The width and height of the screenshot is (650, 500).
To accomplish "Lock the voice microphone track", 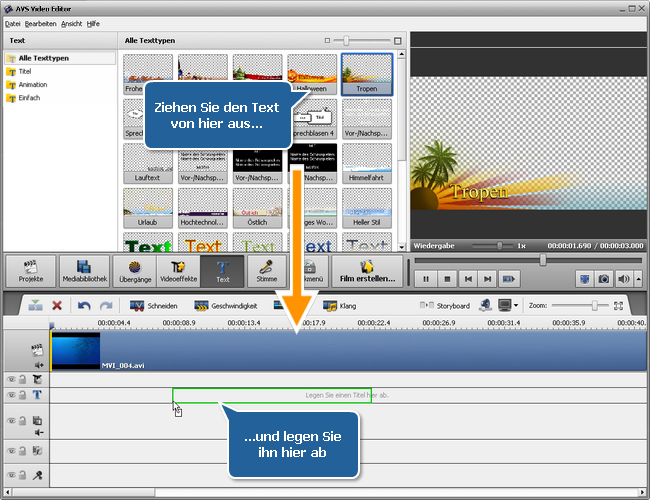I will 23,475.
